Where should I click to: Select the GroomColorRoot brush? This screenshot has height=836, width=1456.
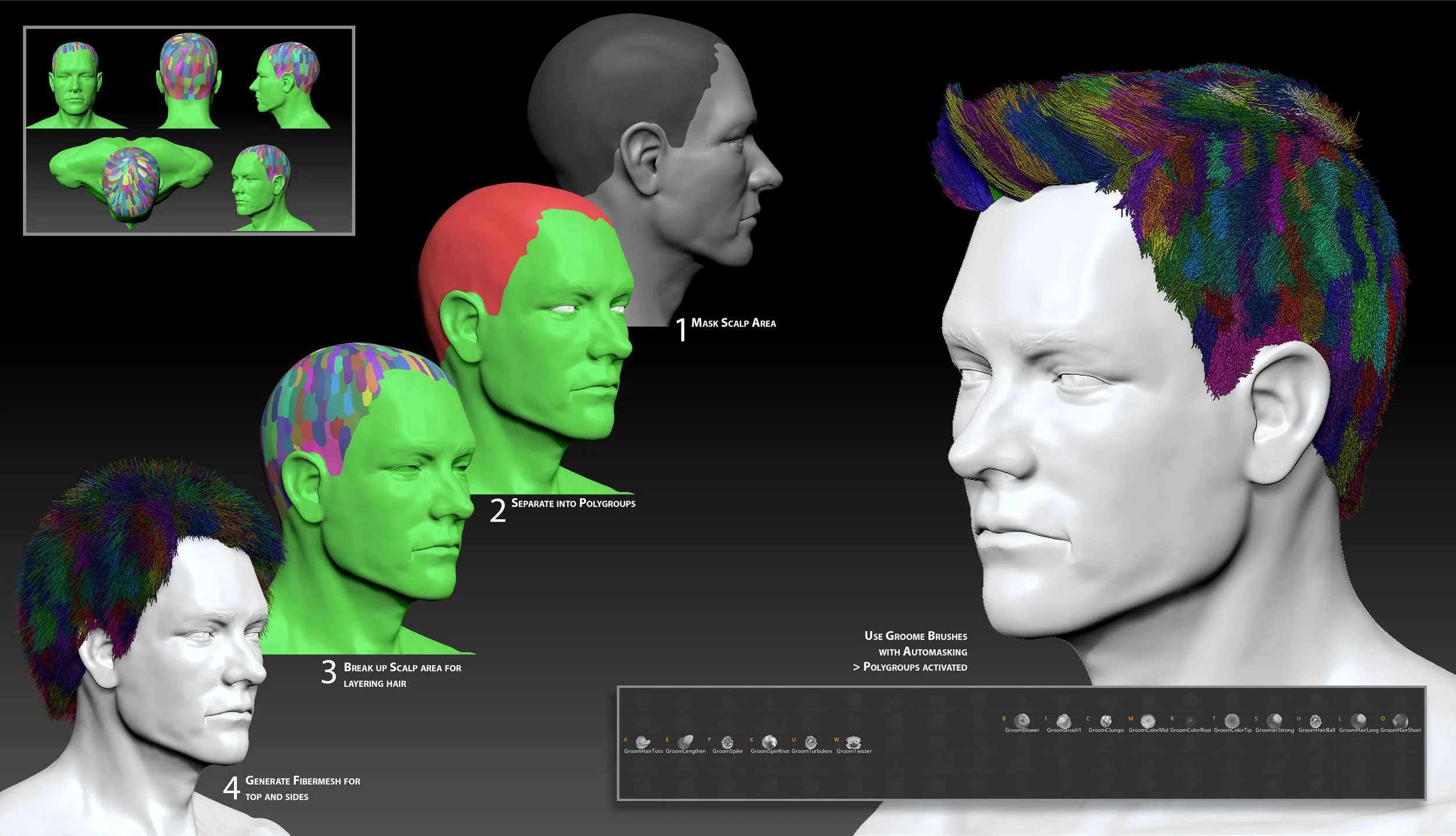point(1190,721)
